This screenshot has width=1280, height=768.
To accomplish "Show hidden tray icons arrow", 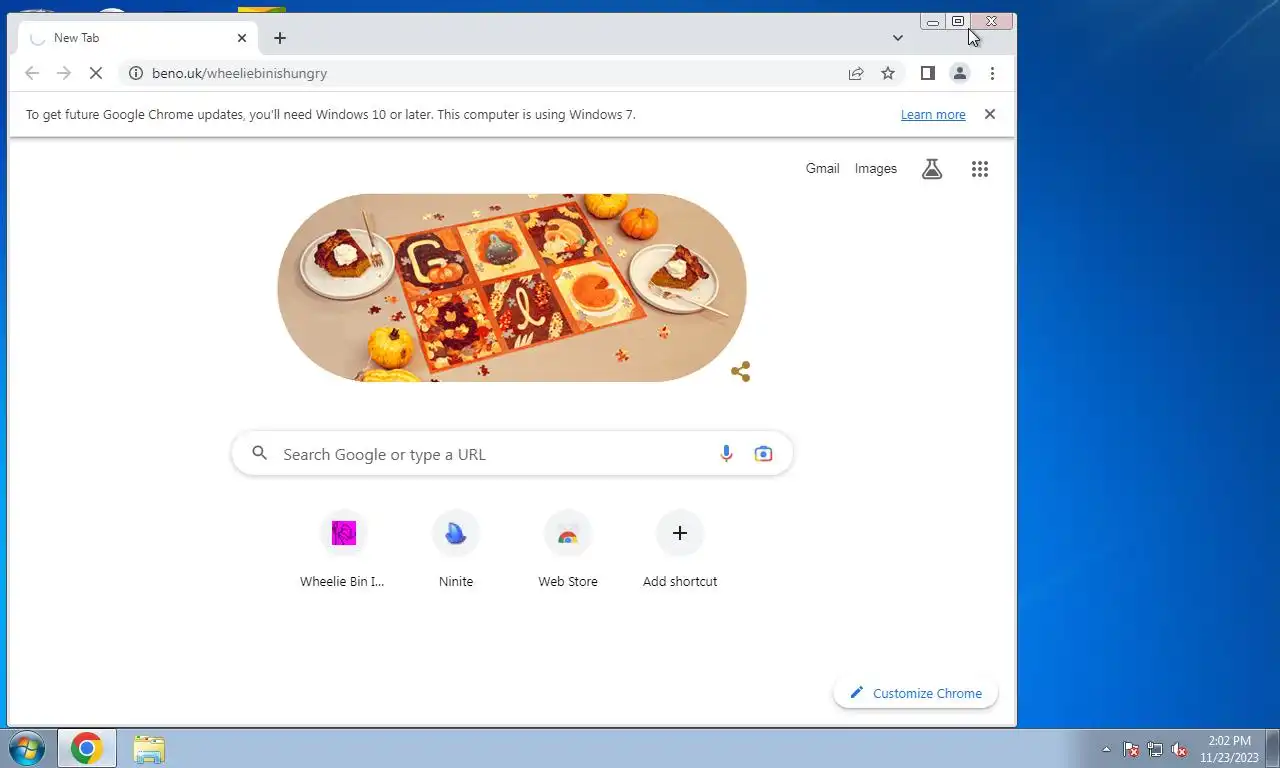I will (x=1106, y=749).
